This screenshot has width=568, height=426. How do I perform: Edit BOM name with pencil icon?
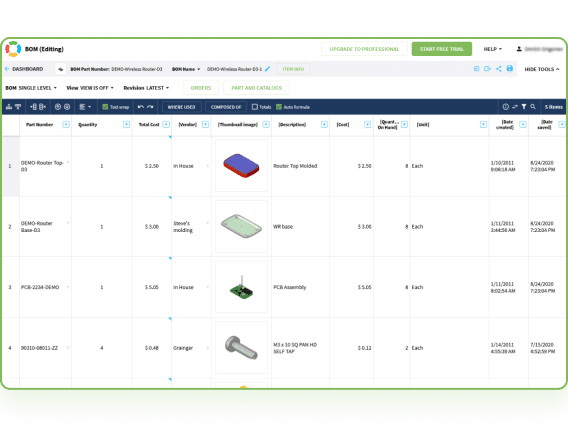267,69
